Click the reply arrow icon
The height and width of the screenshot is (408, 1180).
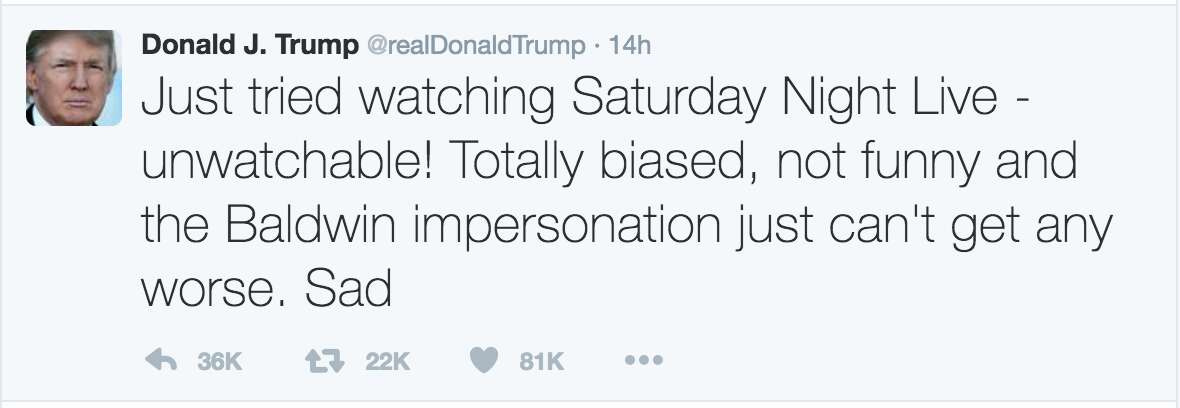[x=162, y=361]
